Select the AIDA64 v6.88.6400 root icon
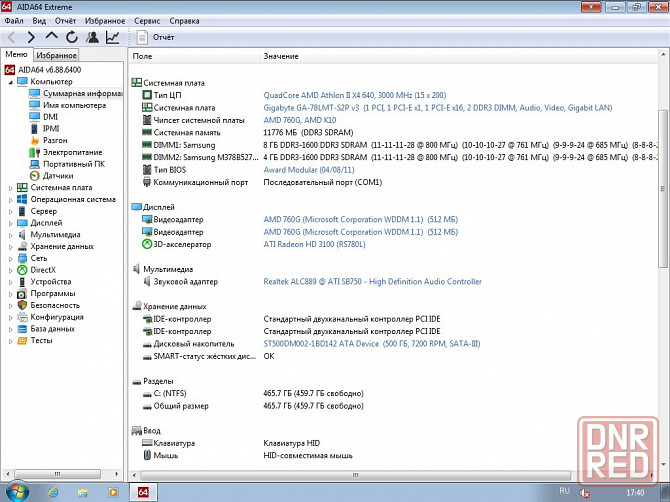 point(10,70)
